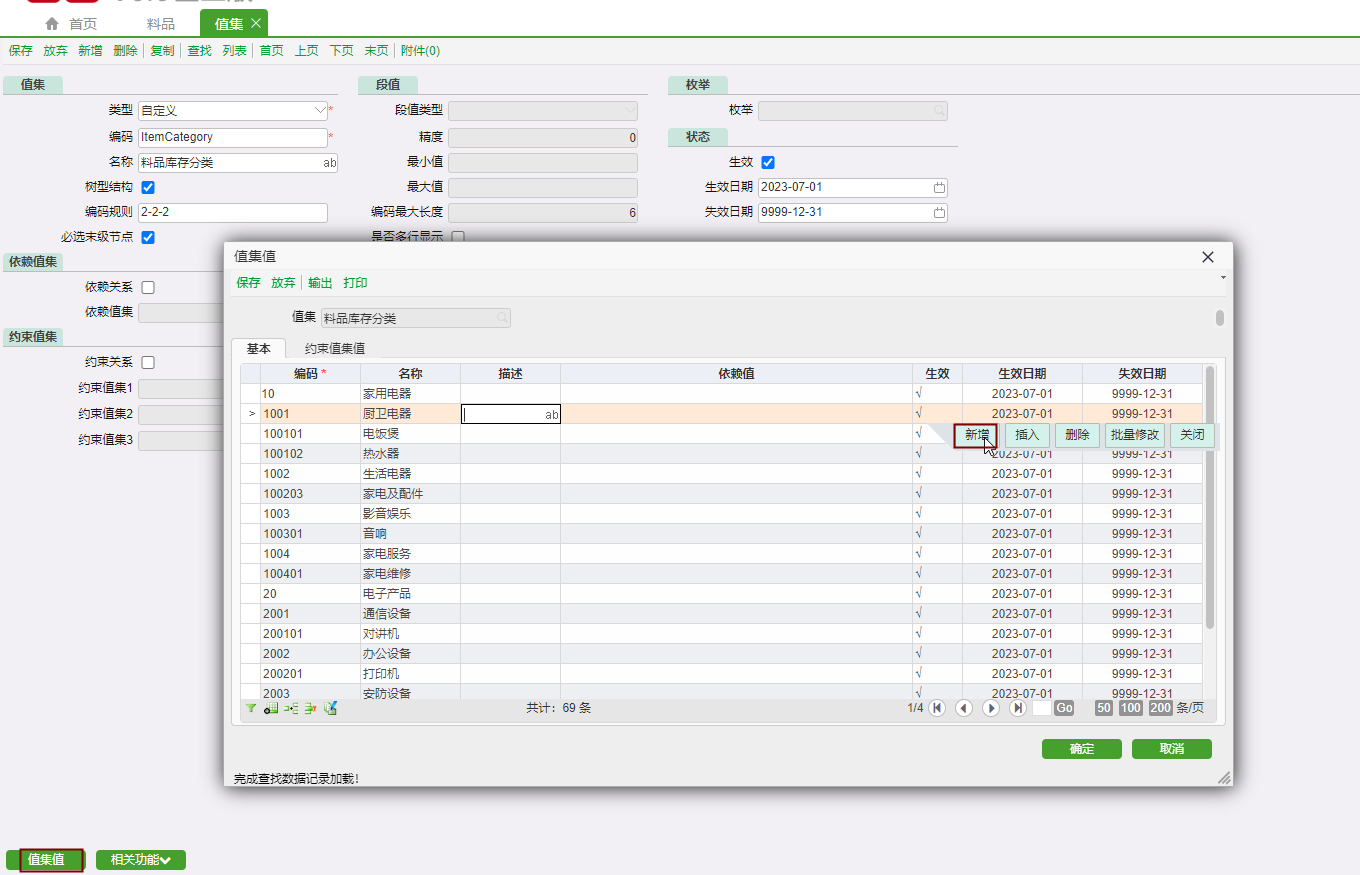Viewport: 1360px width, 875px height.
Task: Close the 值集值 dialog with X
Action: [1207, 257]
